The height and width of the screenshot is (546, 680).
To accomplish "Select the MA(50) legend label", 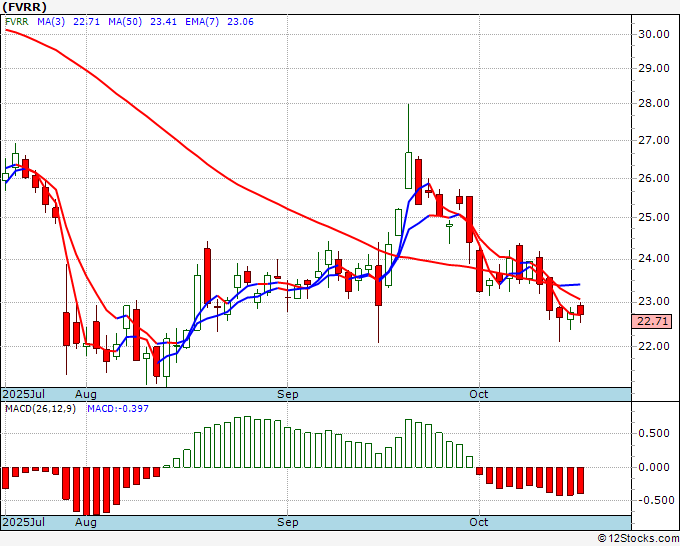I will [125, 22].
